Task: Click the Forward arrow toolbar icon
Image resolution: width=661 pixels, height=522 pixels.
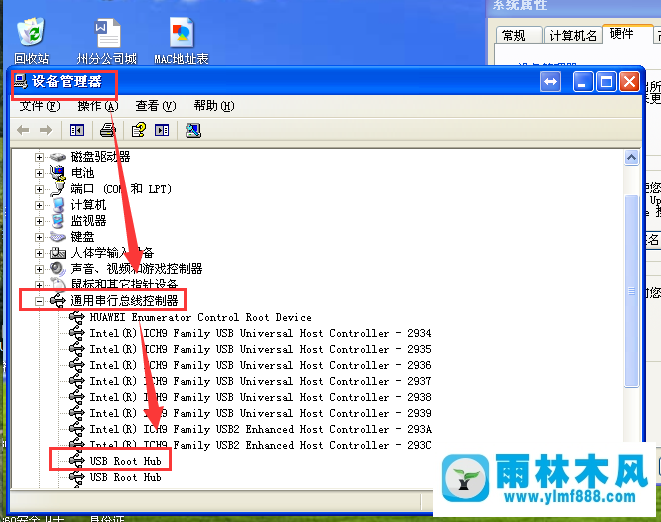Action: click(x=46, y=130)
